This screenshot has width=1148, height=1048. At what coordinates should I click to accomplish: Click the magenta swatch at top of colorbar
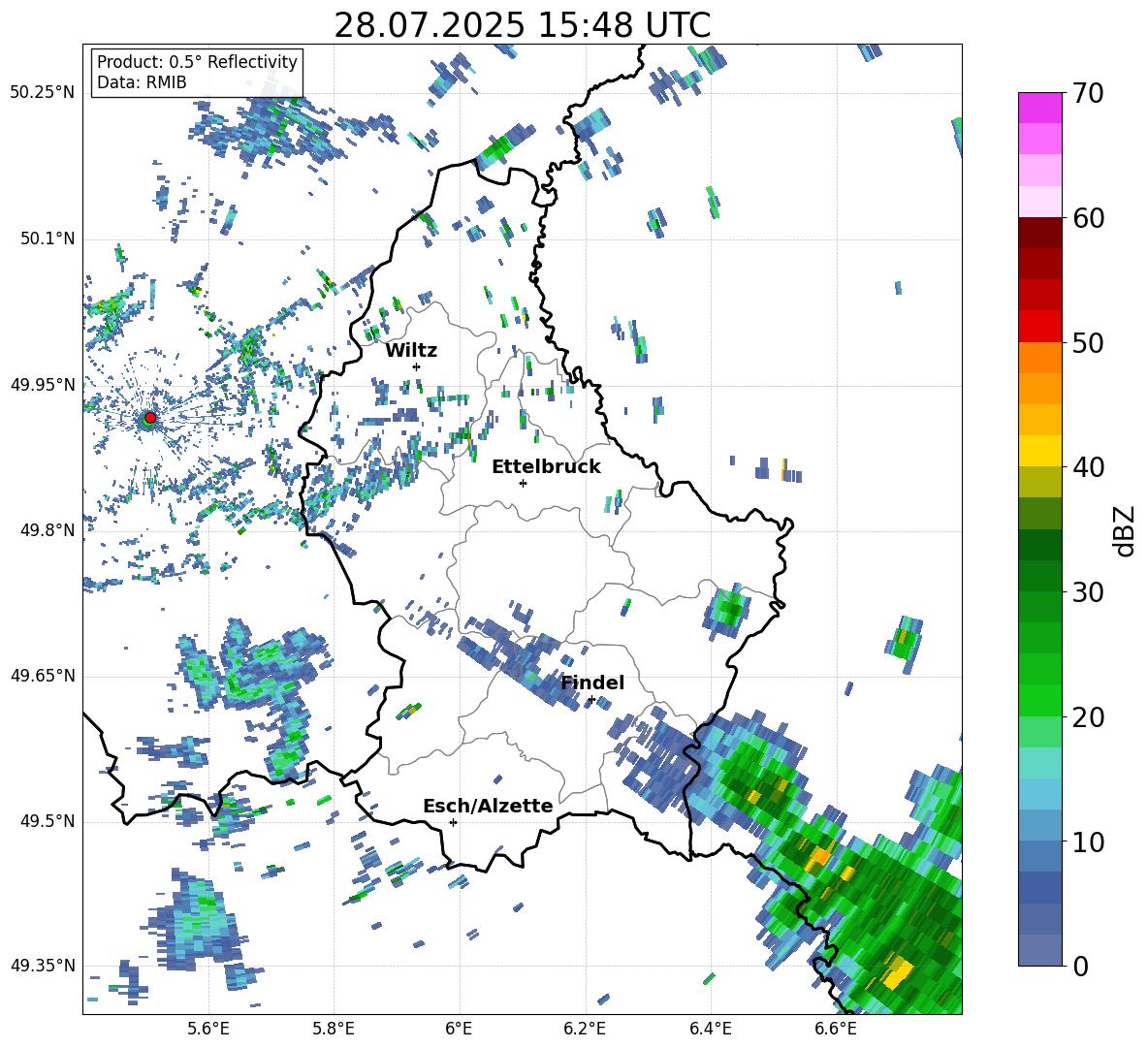click(x=1039, y=108)
